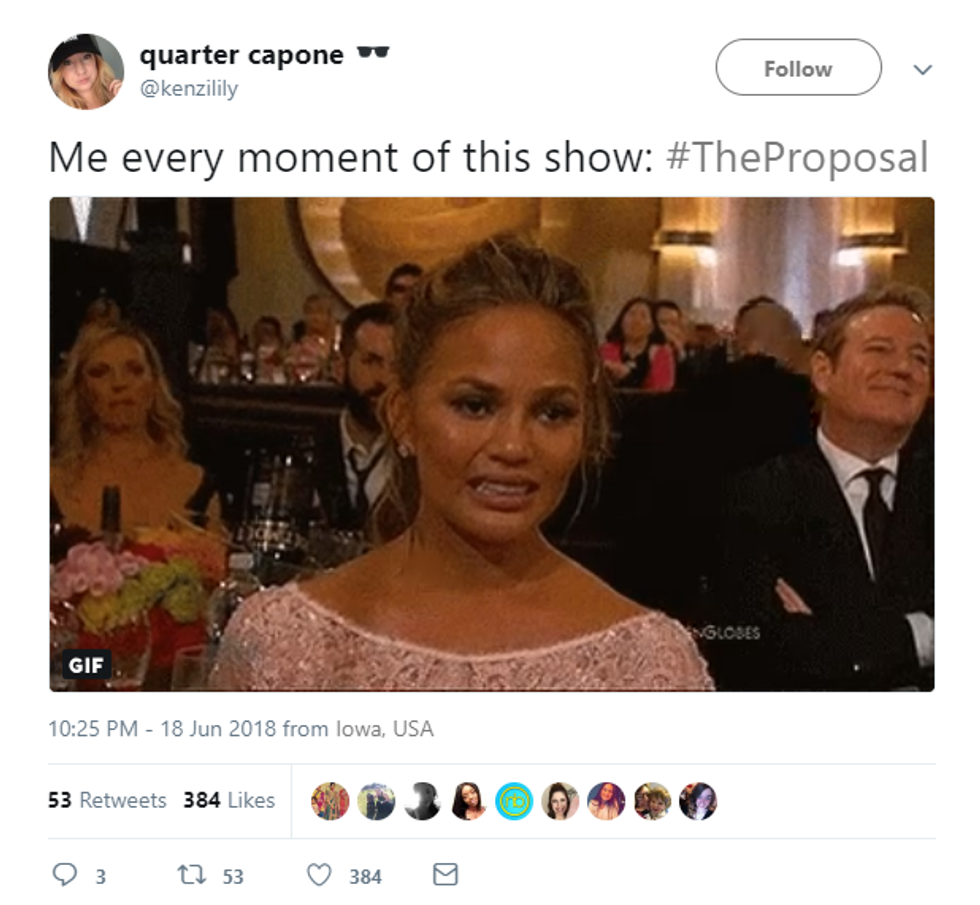View the 384 Likes list
Viewport: 980px width, 905px height.
(x=229, y=800)
